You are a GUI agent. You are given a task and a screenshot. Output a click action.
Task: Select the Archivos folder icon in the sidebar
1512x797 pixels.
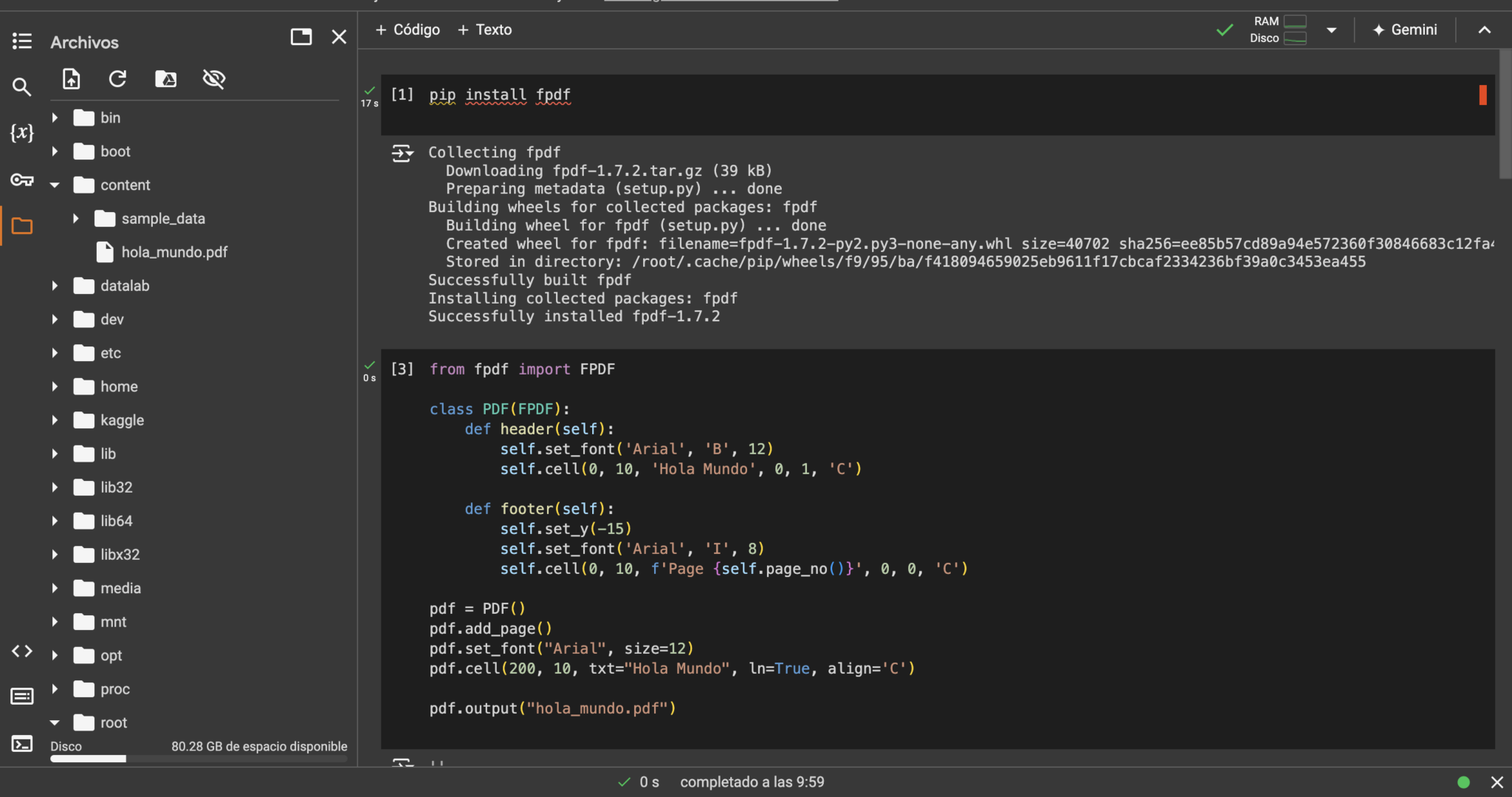pyautogui.click(x=22, y=226)
